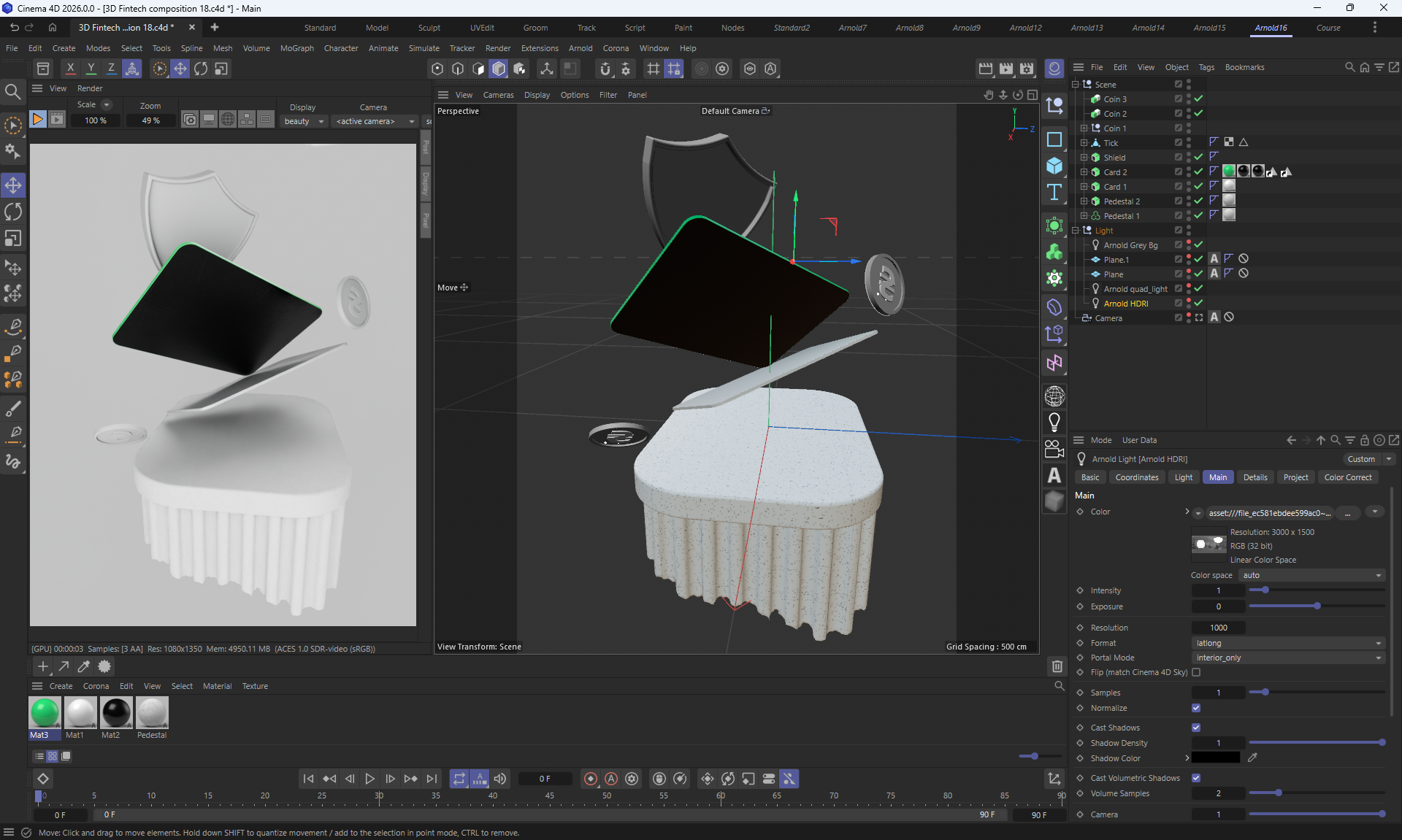This screenshot has width=1402, height=840.
Task: Add a Cube primitive object
Action: pos(1054,166)
